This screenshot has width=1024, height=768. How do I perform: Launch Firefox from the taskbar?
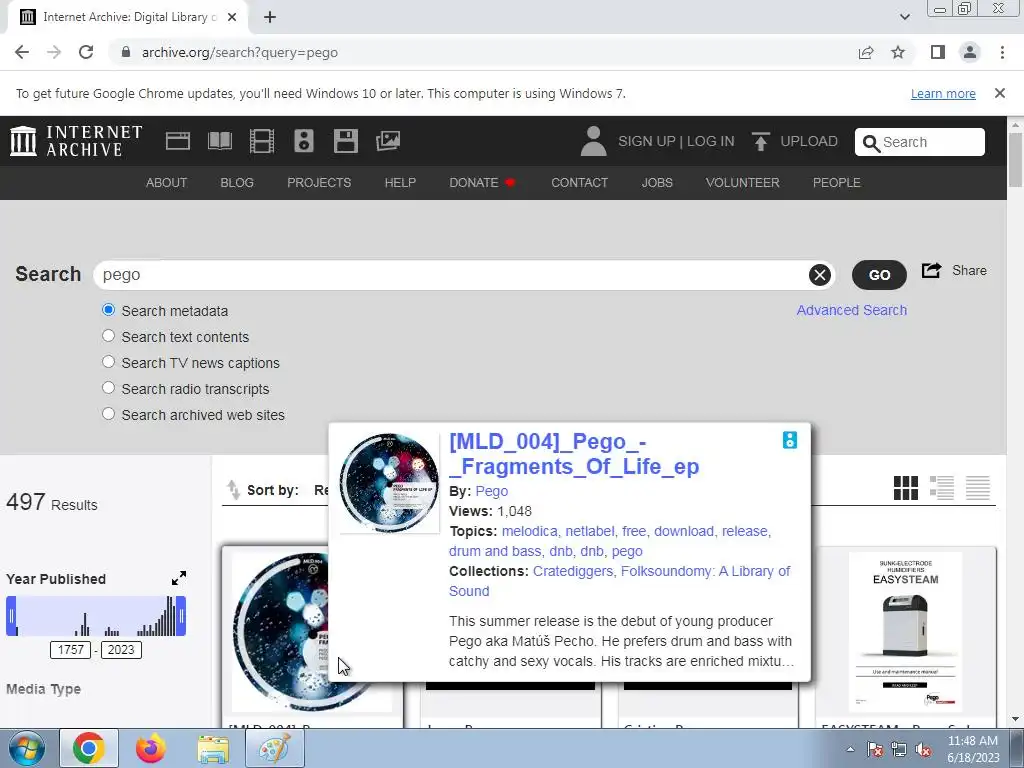coord(151,748)
